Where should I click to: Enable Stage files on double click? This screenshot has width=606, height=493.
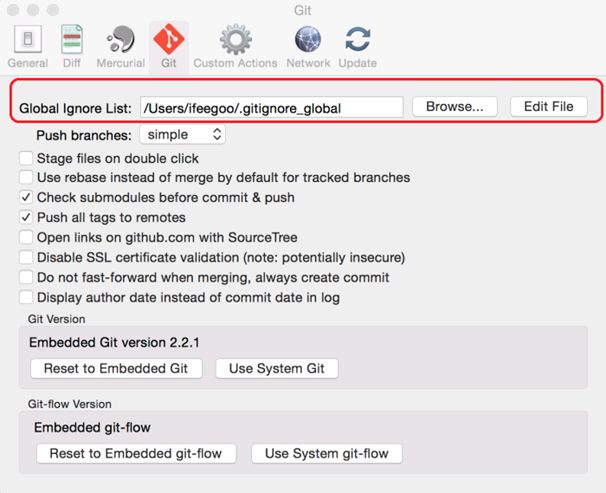click(26, 158)
